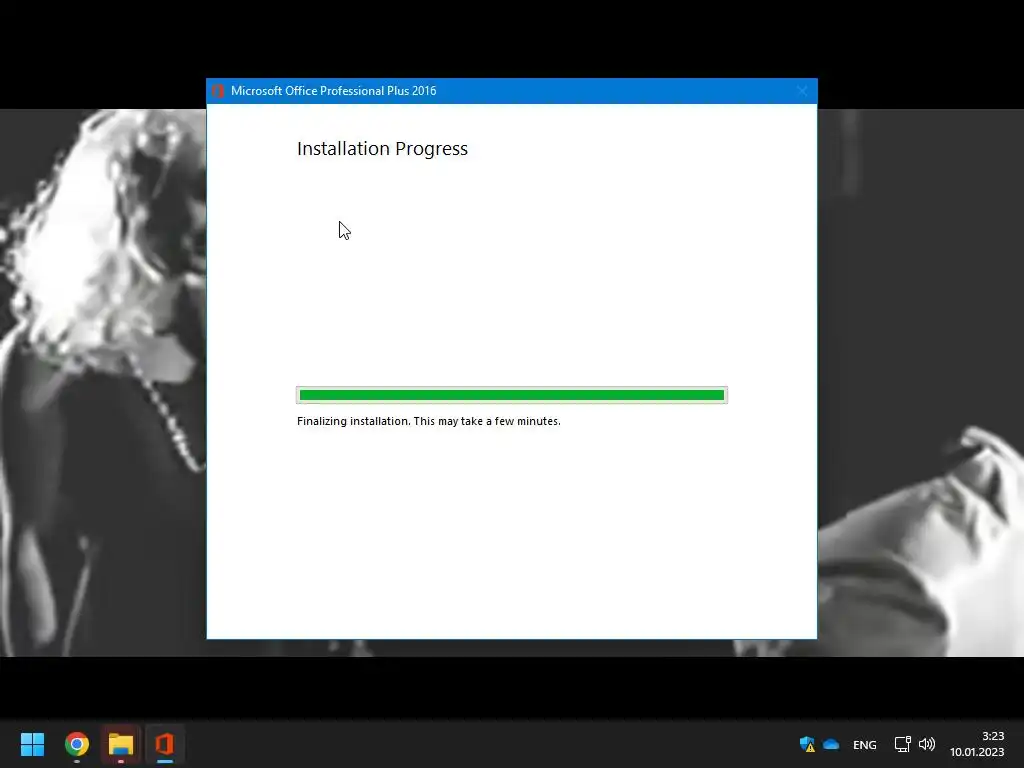Open Windows Security tray icon
1024x768 pixels.
(x=807, y=744)
